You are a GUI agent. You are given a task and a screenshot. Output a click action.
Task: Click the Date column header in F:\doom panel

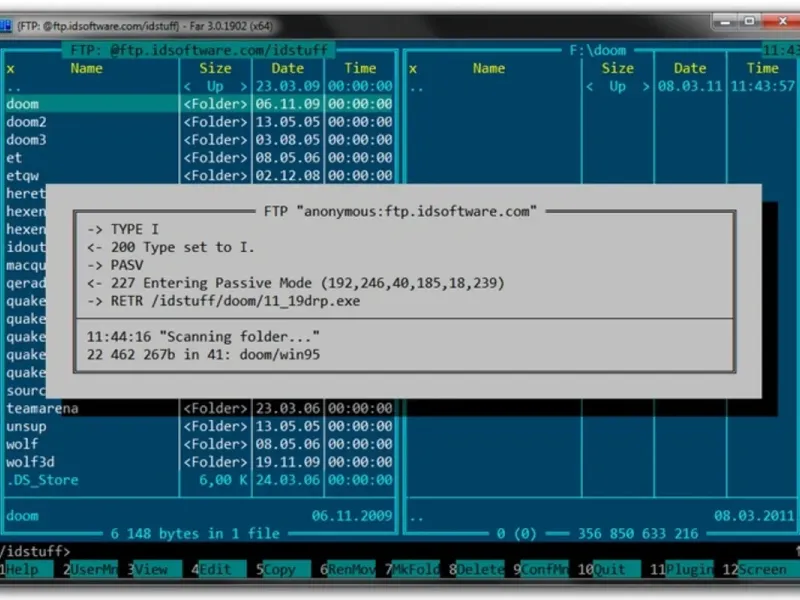point(690,68)
